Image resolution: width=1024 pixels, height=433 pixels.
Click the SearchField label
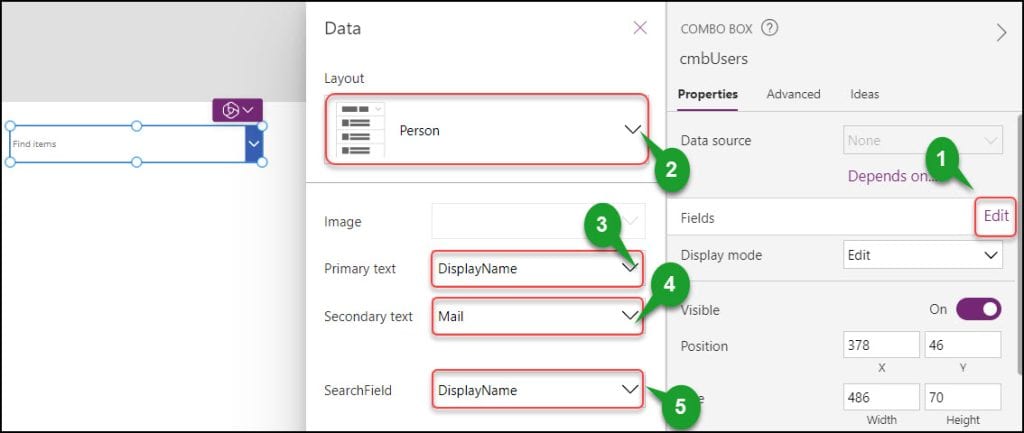coord(358,391)
